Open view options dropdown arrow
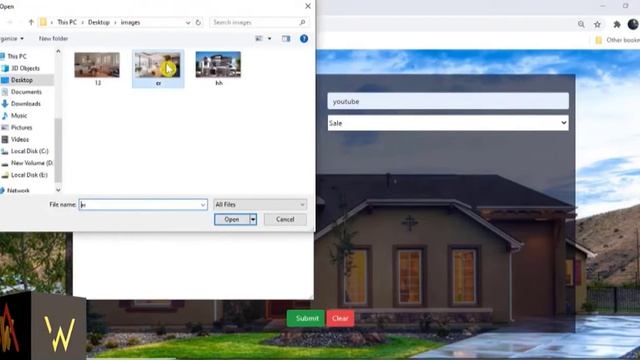This screenshot has width=640, height=360. 269,39
